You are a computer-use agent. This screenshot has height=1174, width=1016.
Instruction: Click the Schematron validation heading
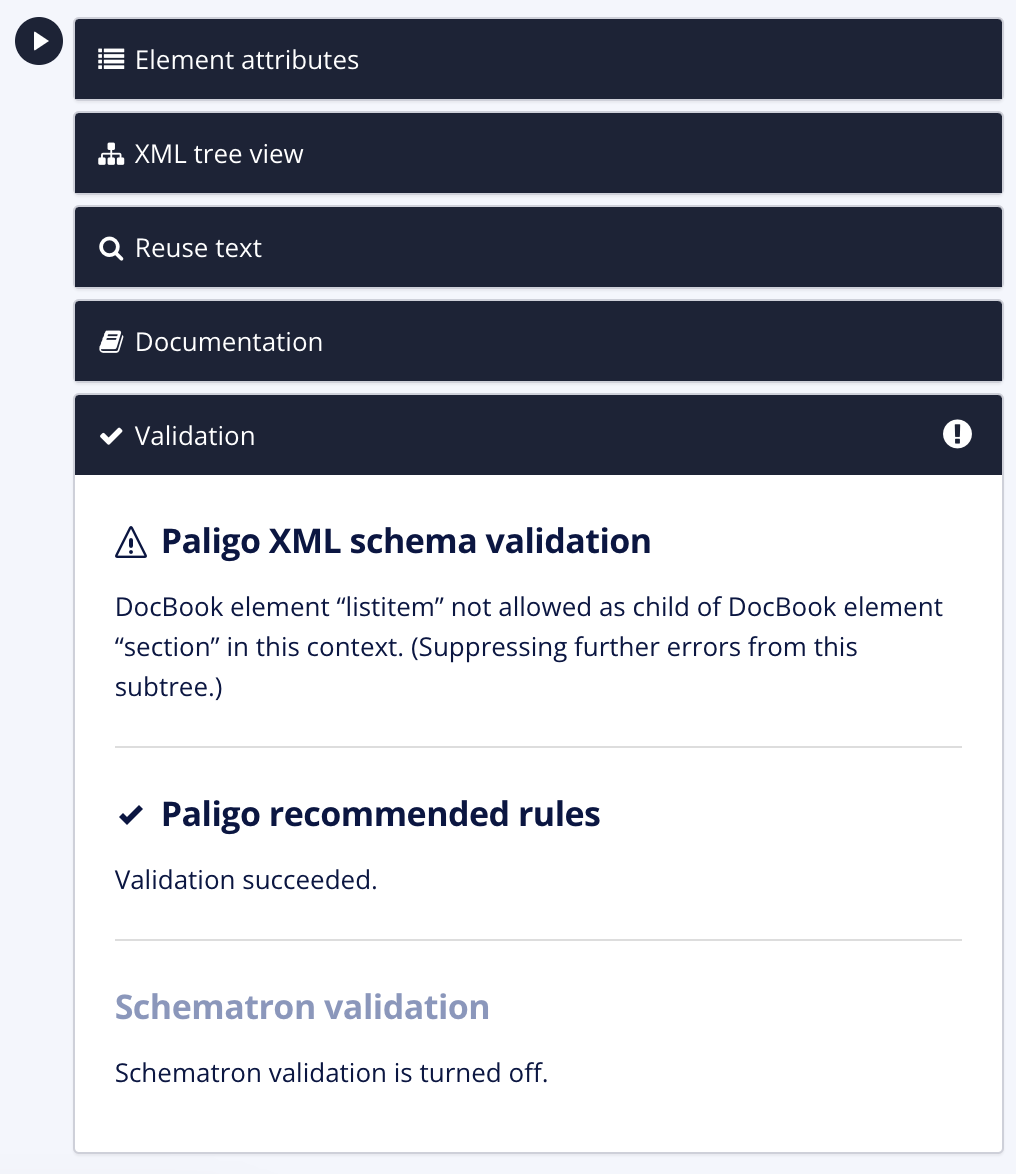click(302, 1007)
